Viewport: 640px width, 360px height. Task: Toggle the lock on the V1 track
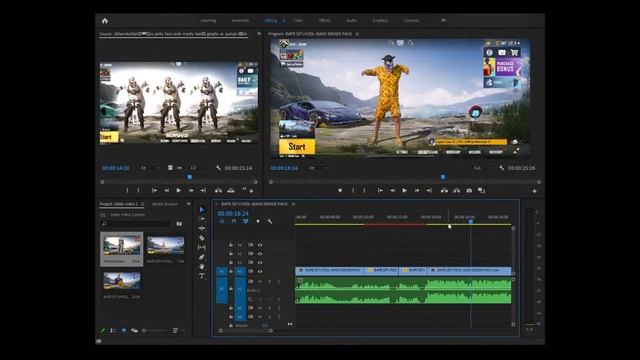231,271
